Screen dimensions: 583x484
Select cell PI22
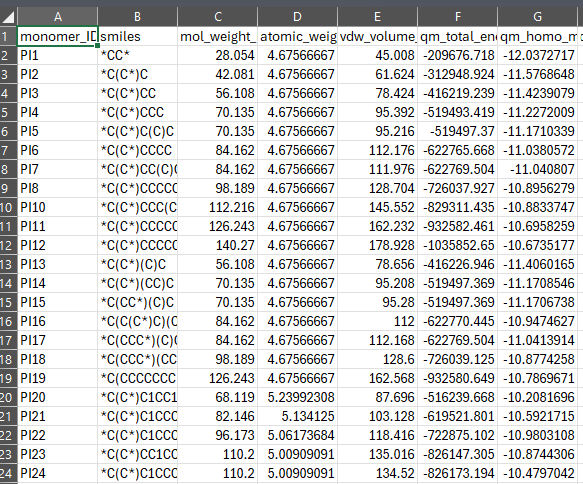tap(58, 435)
